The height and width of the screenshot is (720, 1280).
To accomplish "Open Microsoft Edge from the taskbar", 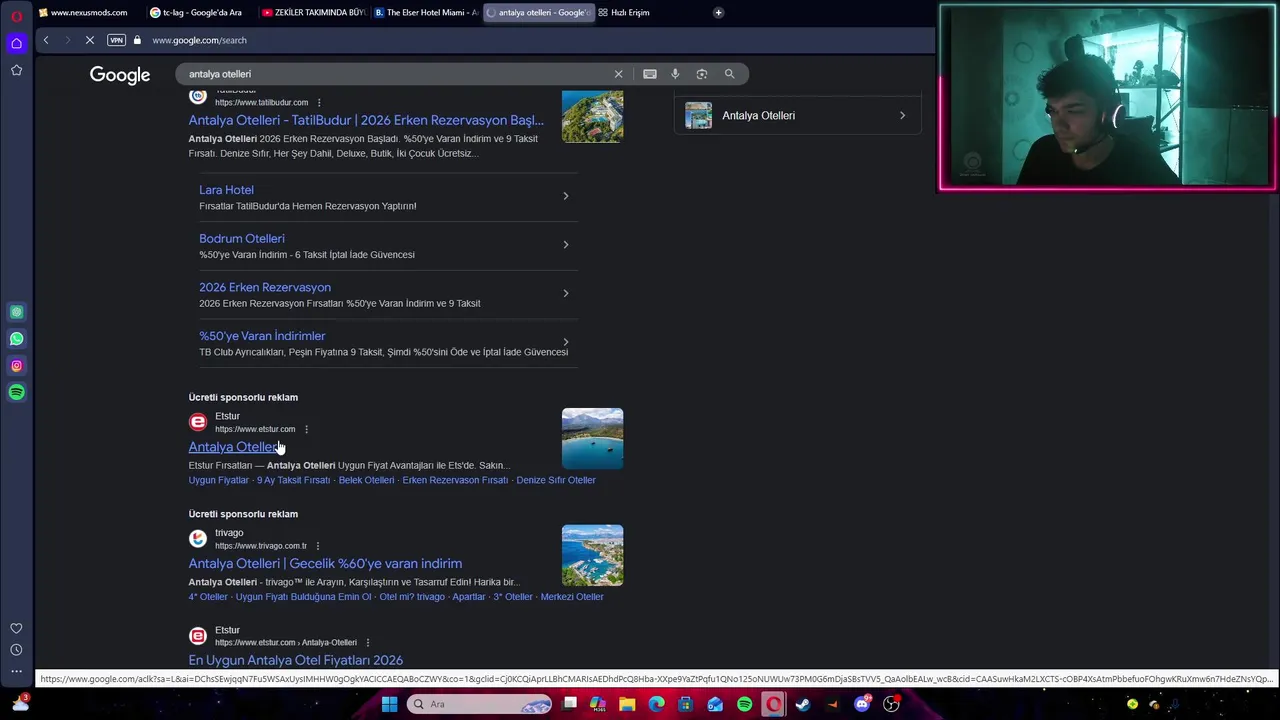I will click(656, 704).
